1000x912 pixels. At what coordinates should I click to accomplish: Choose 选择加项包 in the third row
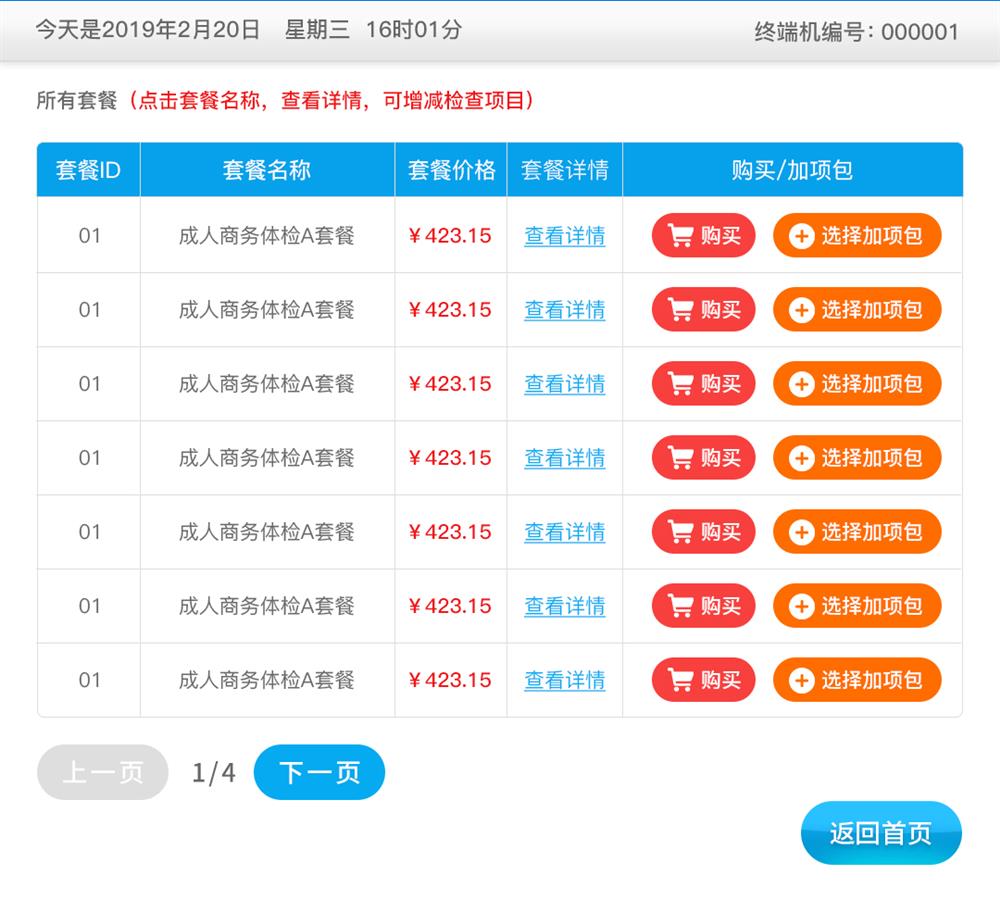857,383
